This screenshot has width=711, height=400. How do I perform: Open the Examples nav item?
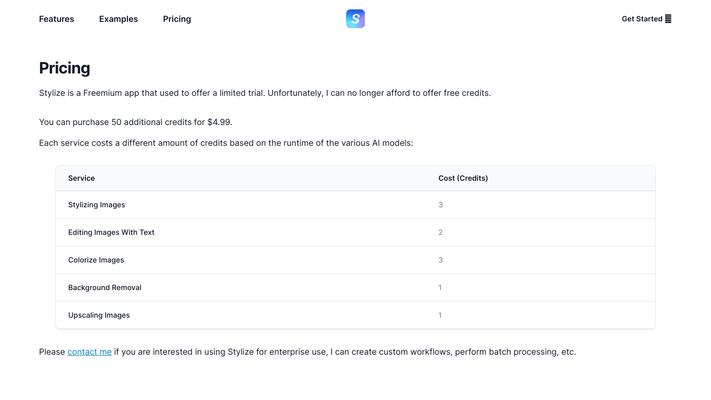[118, 19]
